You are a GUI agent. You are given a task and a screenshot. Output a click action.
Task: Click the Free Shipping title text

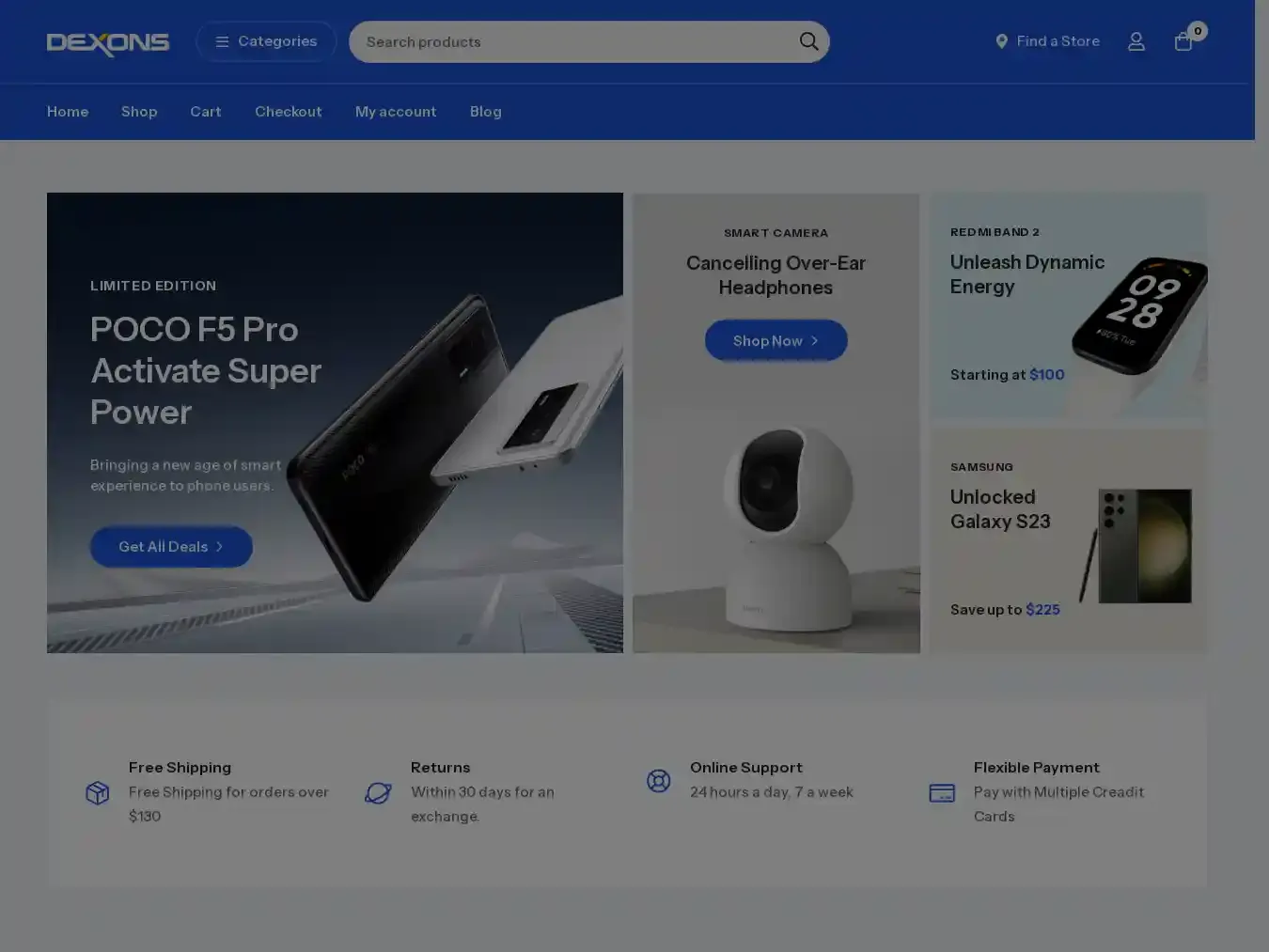(180, 768)
